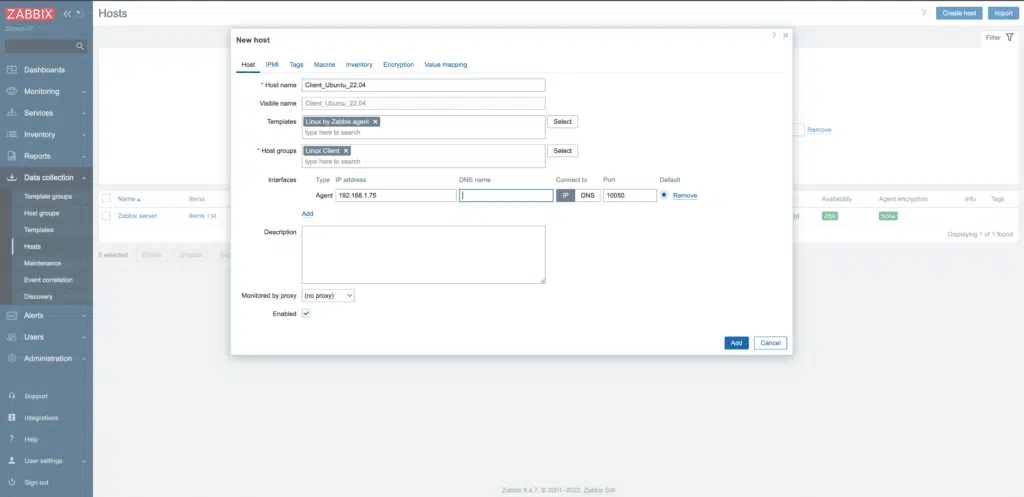Screen dimensions: 1024x497
Task: Click the Import button
Action: coord(1003,13)
